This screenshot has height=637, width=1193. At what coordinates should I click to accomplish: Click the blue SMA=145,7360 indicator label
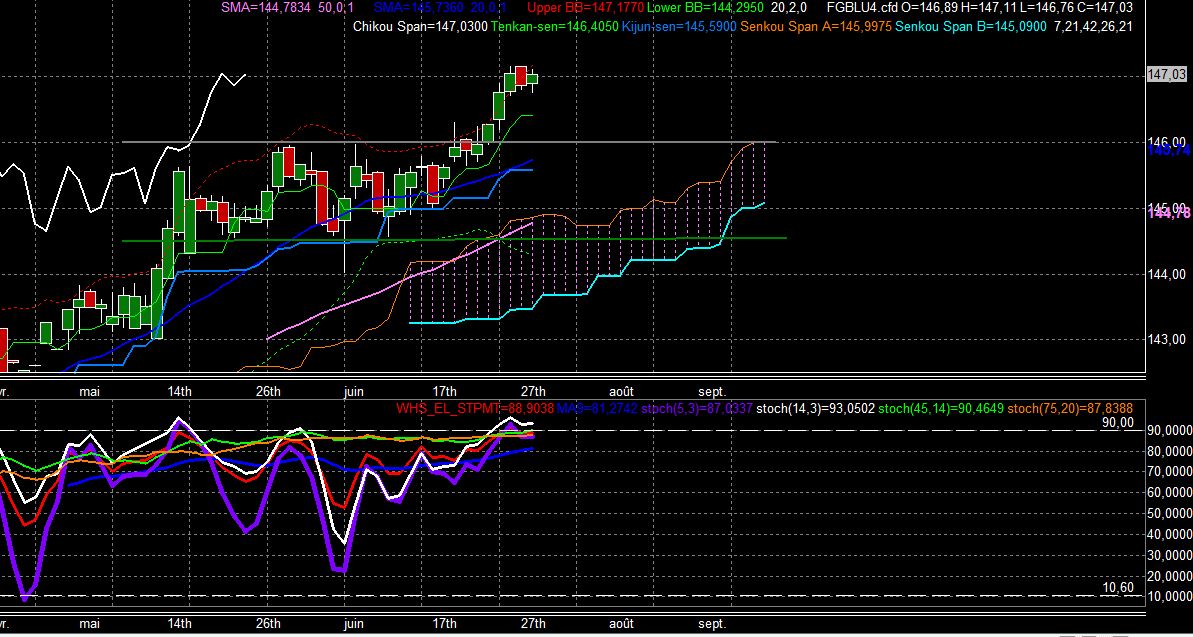click(440, 8)
